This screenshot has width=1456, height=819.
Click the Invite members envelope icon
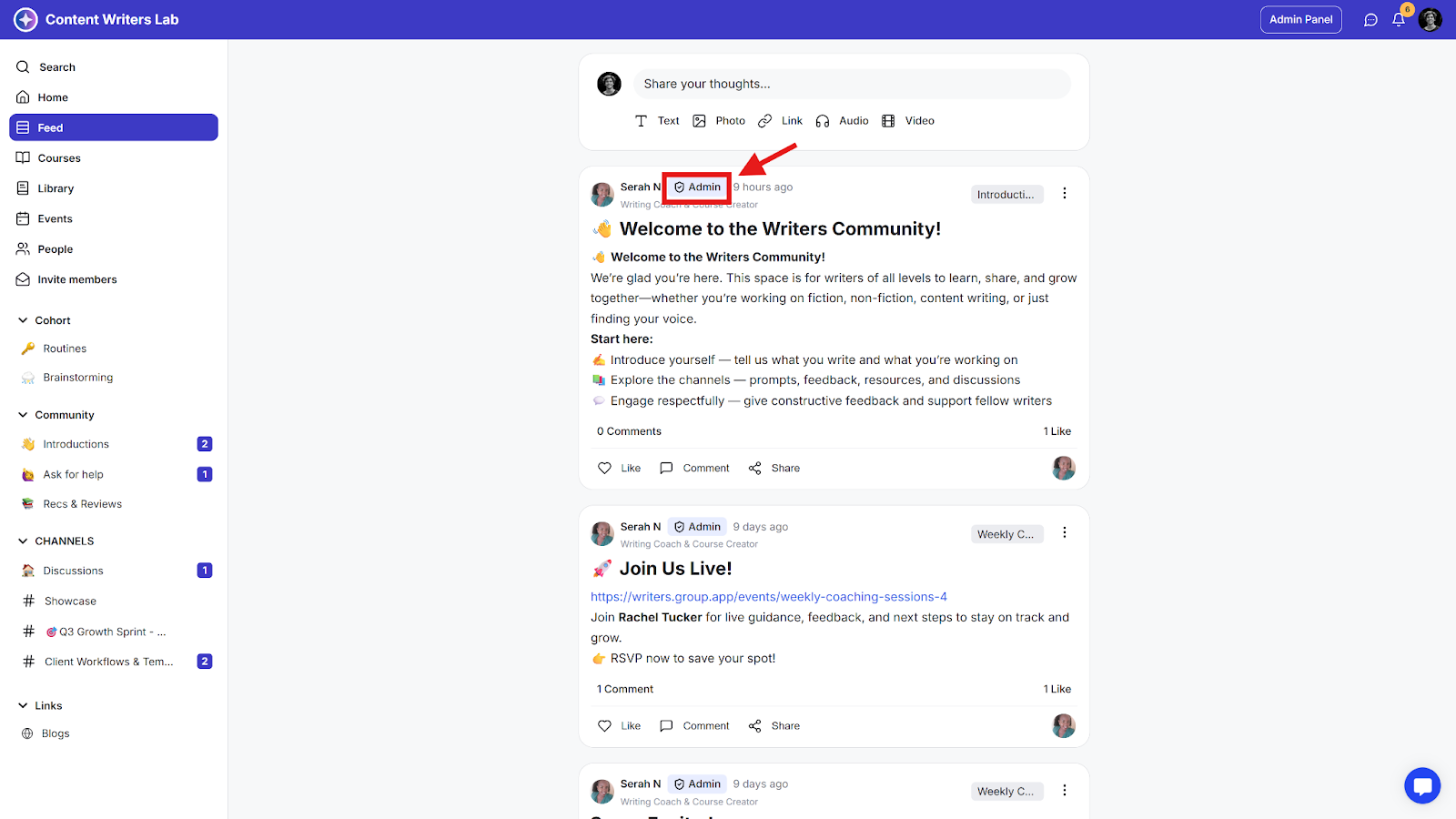[23, 279]
